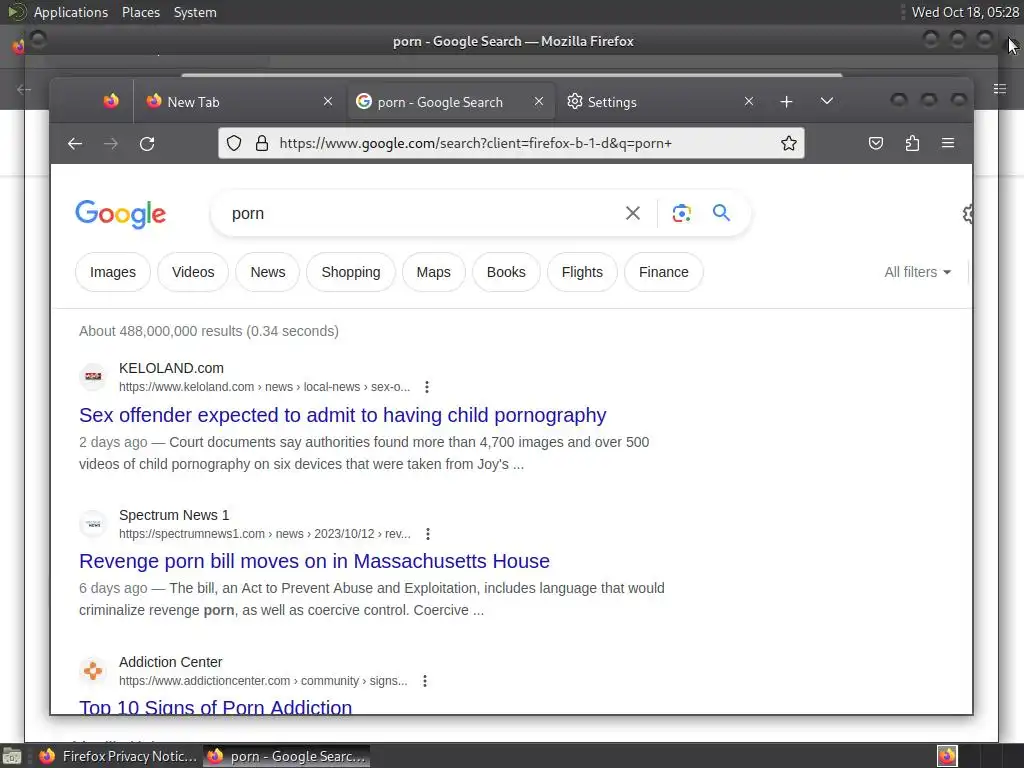
Task: Open hamburger menu of background Firefox window
Action: 1000,89
